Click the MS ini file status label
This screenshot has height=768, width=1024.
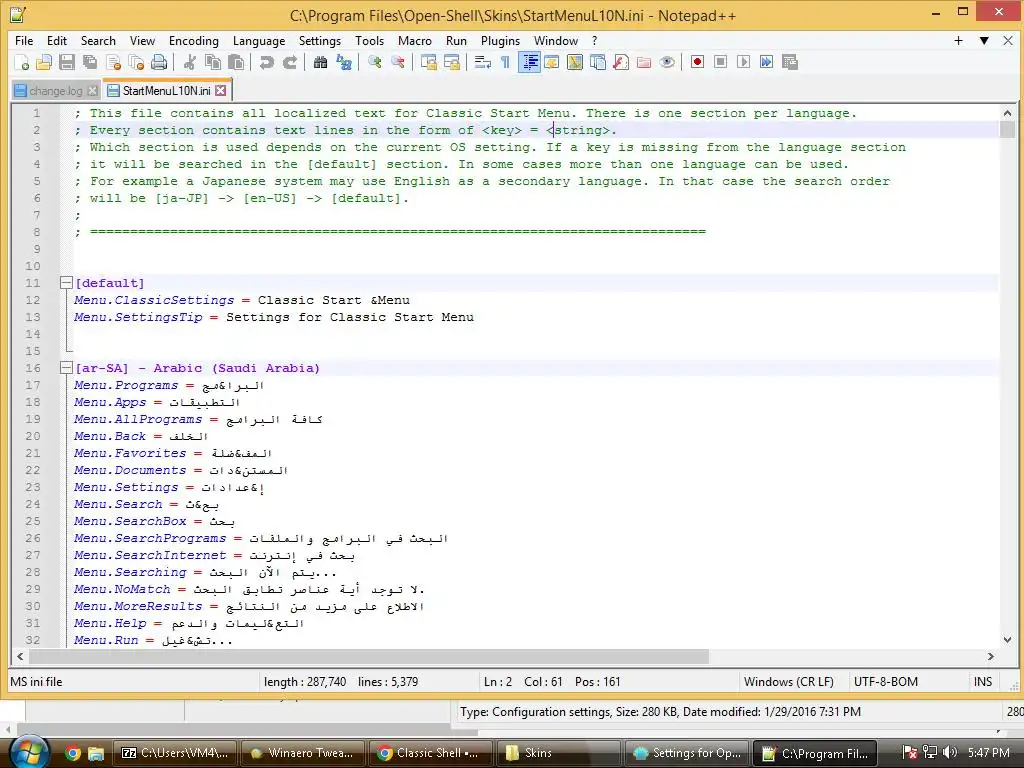(x=37, y=682)
